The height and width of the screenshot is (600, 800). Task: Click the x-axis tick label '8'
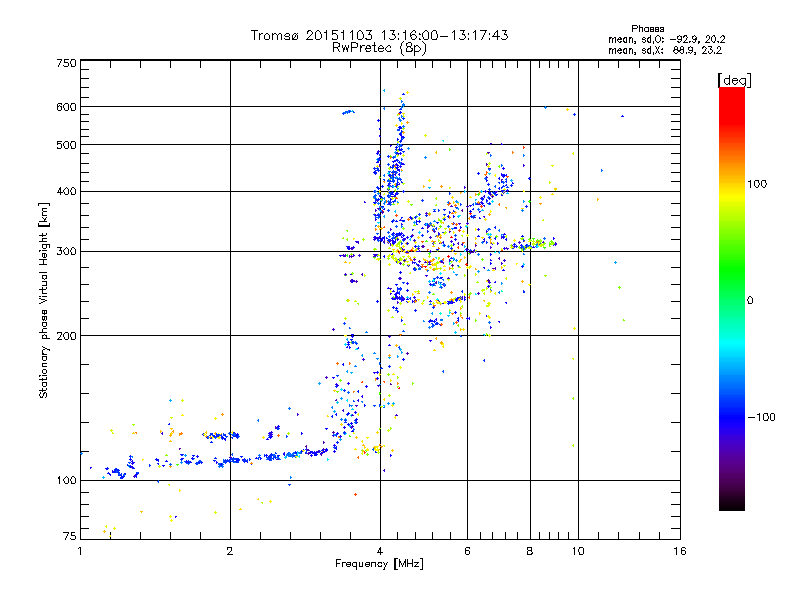pyautogui.click(x=530, y=551)
